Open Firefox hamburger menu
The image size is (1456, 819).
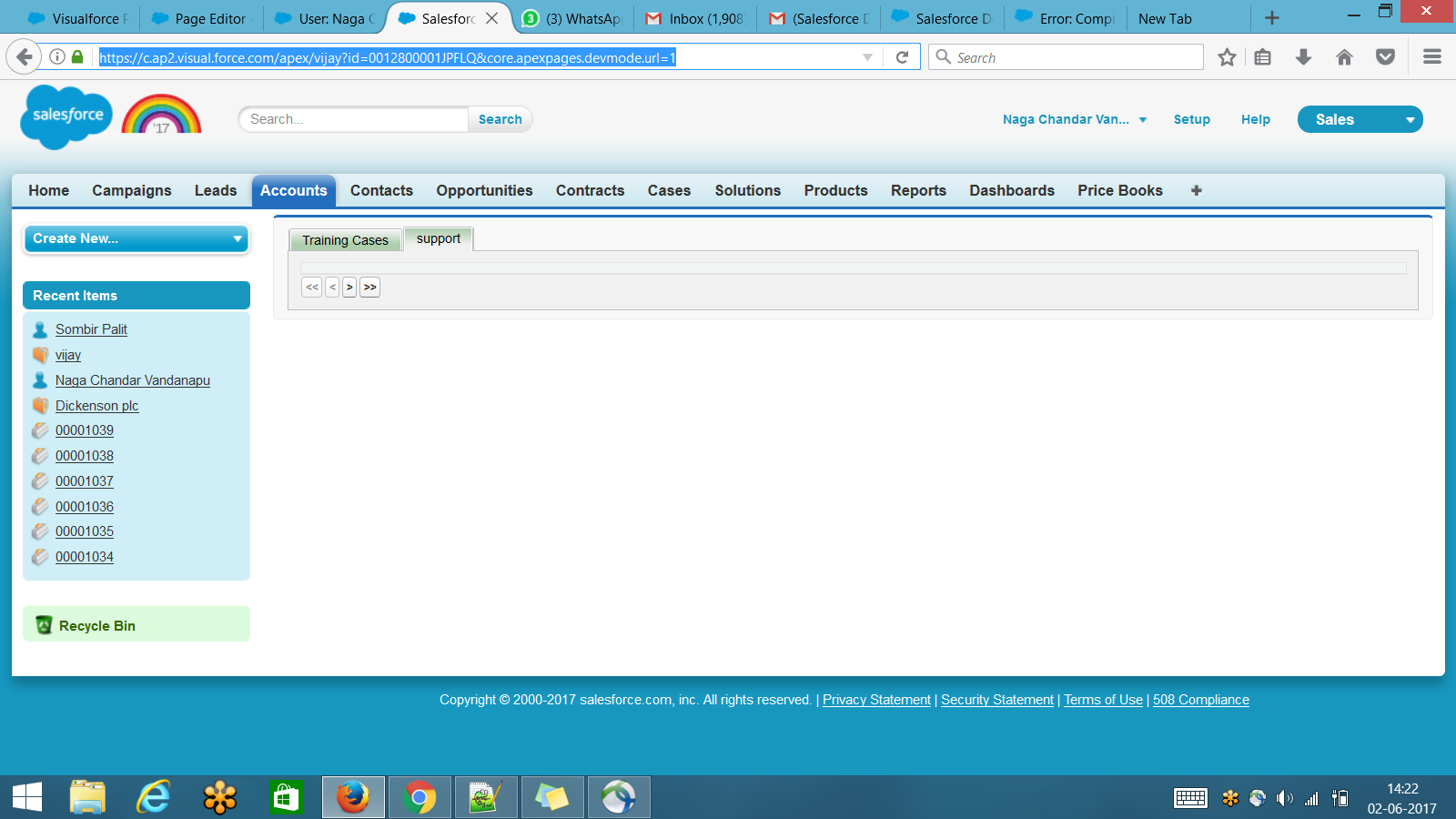click(x=1431, y=57)
